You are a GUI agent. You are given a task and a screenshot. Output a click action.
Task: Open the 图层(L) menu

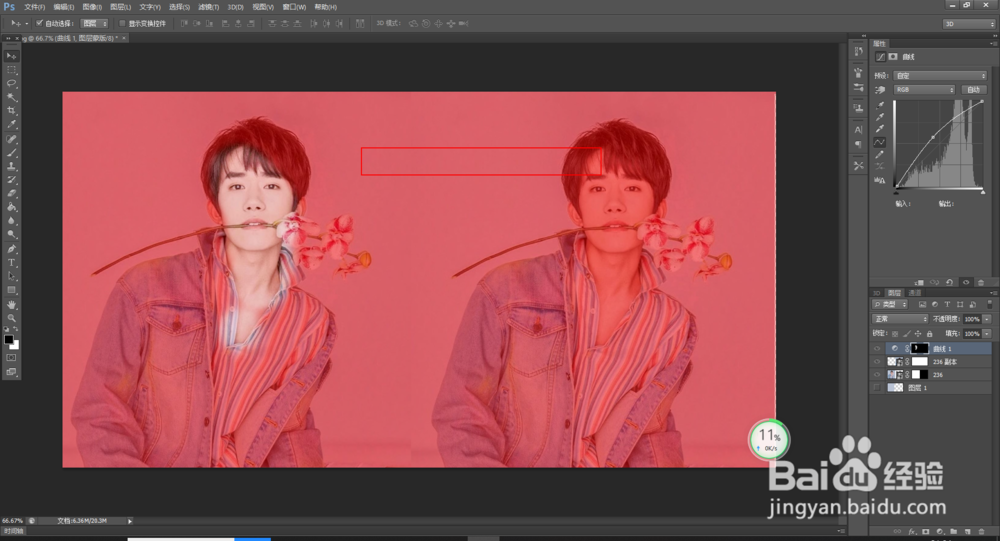(x=121, y=7)
